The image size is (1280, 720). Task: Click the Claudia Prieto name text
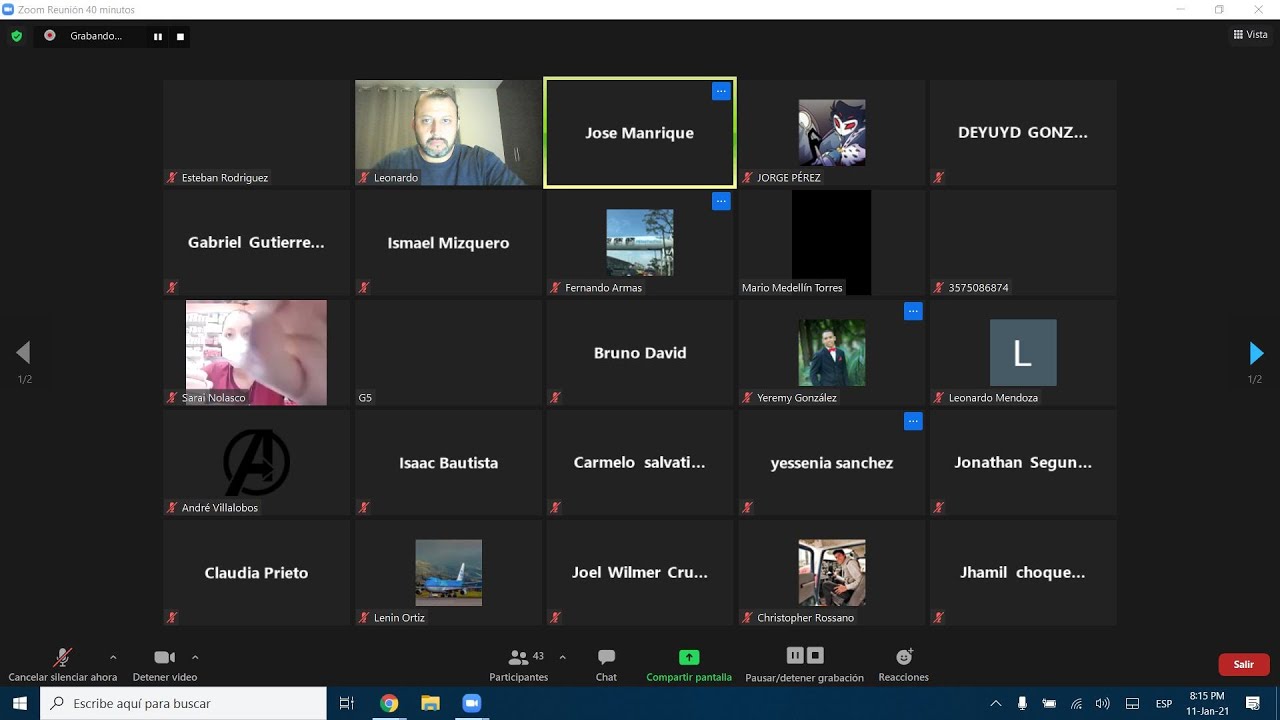pos(256,573)
